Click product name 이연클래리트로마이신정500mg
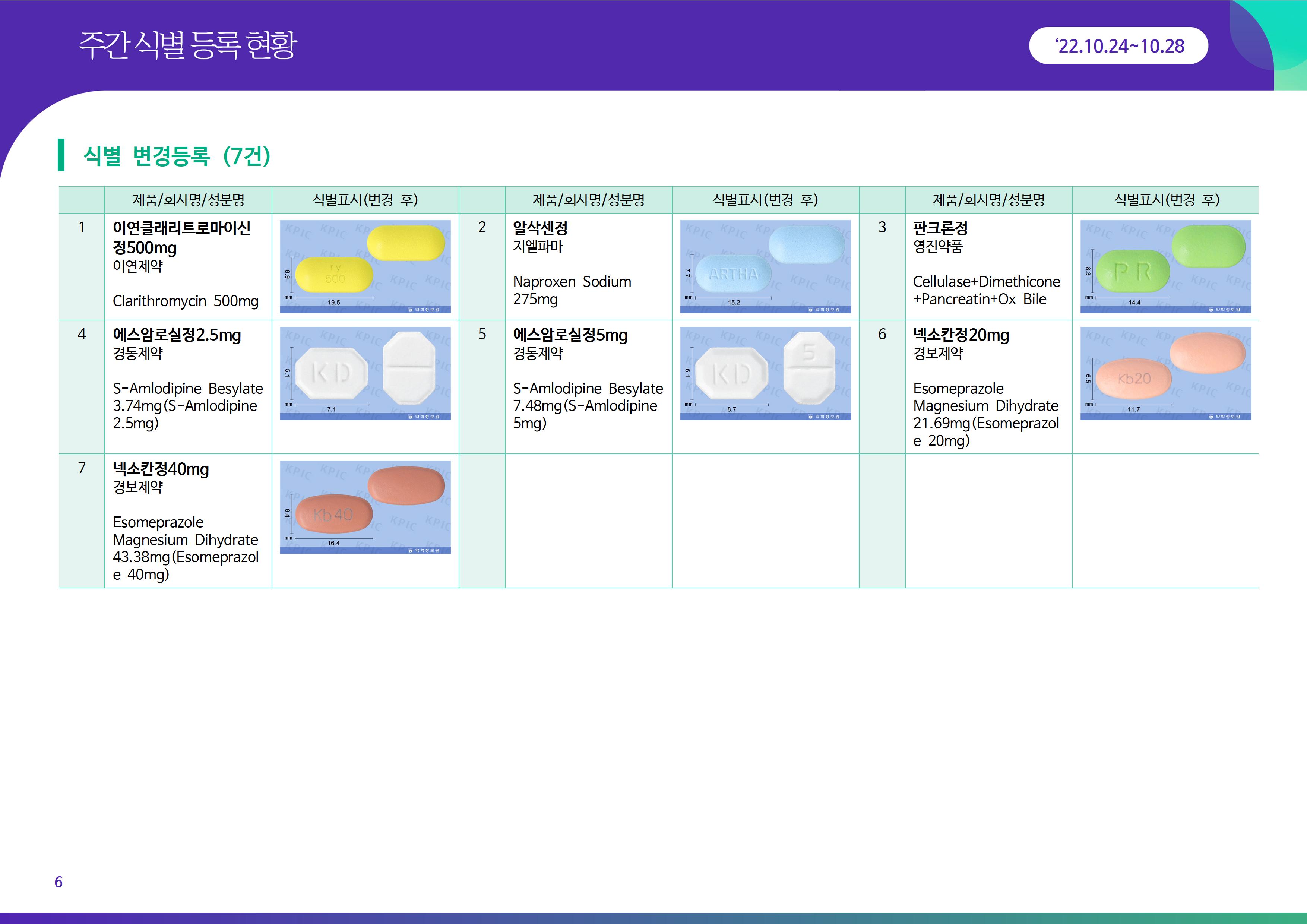The height and width of the screenshot is (924, 1307). pyautogui.click(x=181, y=237)
